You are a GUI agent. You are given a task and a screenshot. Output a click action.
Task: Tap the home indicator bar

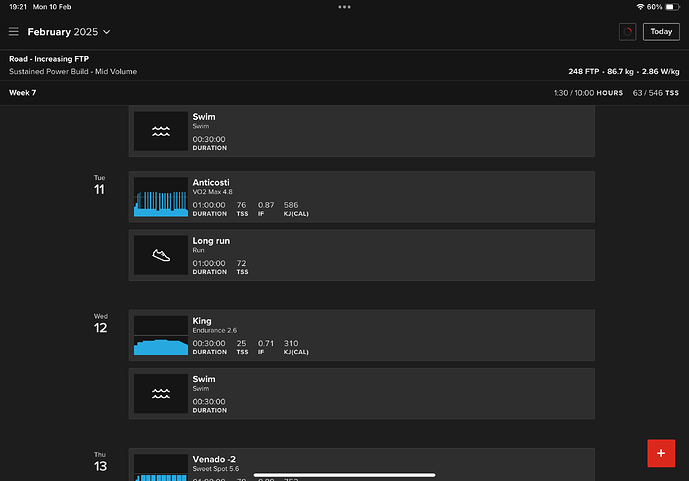[344, 475]
